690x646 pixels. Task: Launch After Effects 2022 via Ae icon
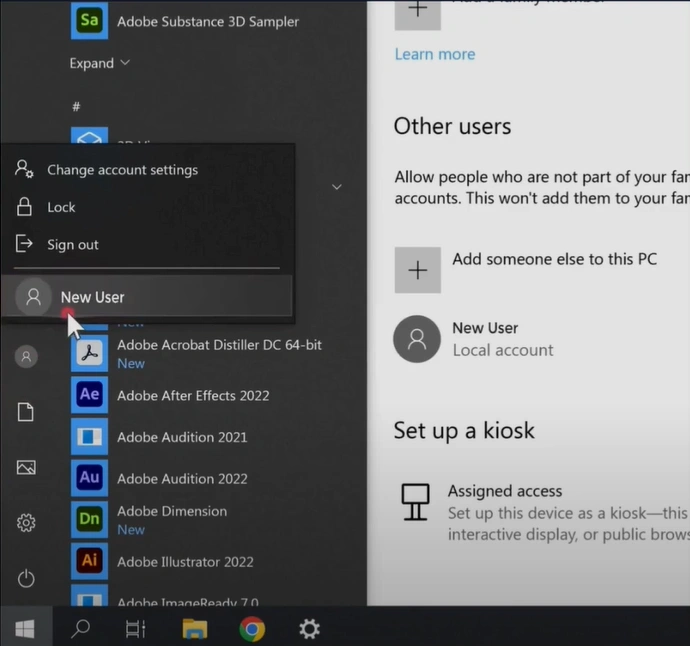[89, 395]
